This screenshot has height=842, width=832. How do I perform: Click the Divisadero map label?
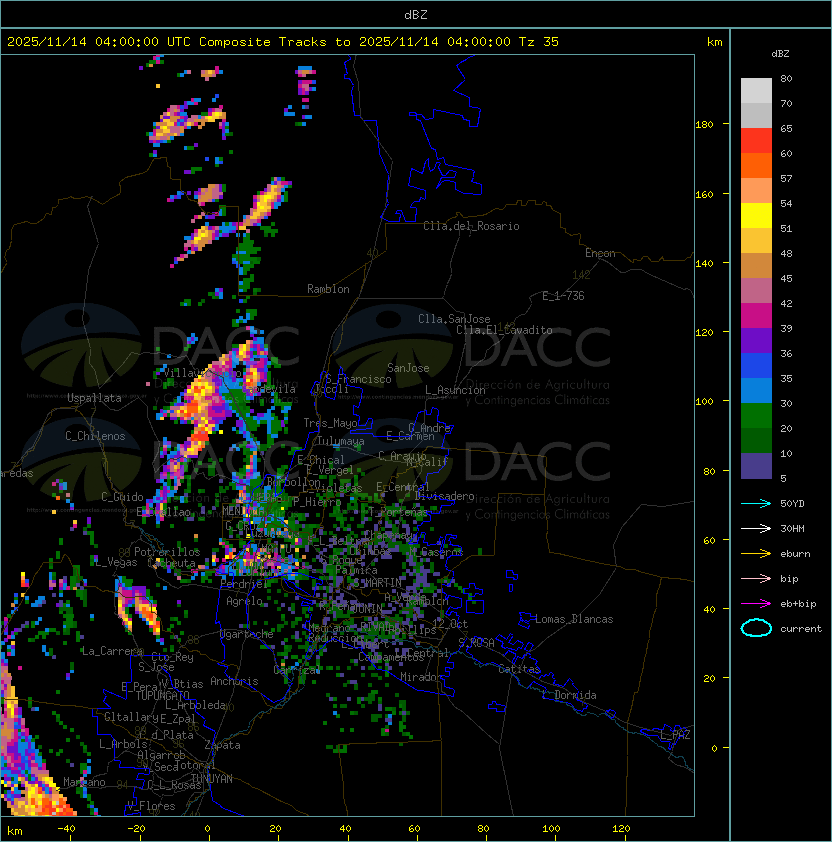[x=444, y=496]
